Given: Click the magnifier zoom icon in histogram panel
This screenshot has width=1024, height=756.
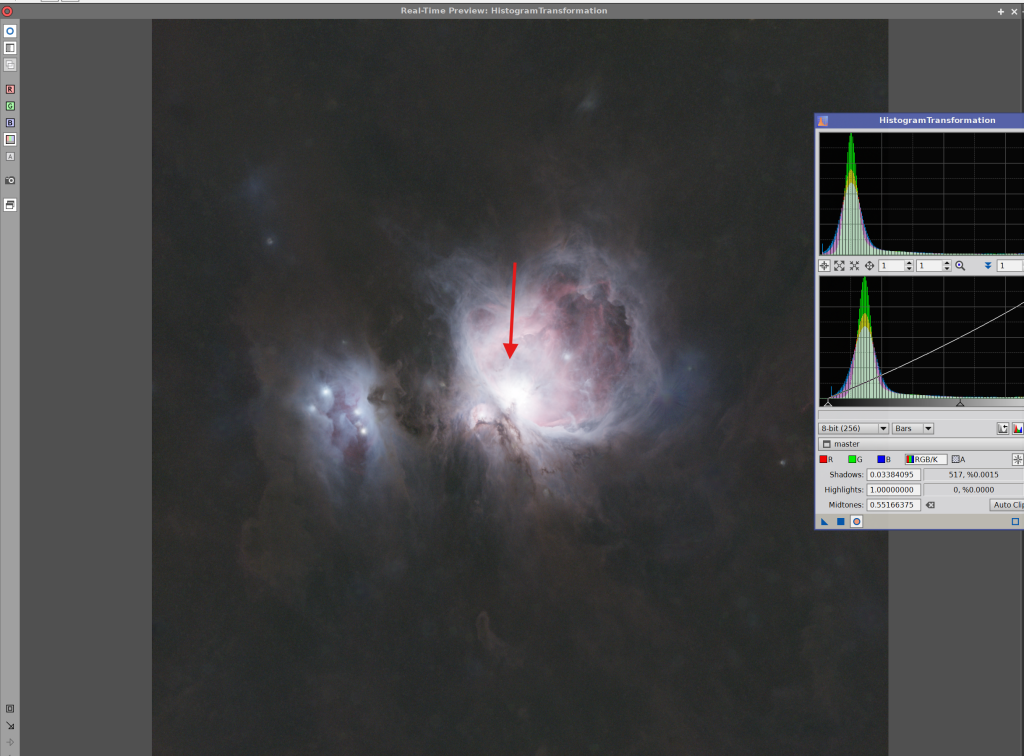Looking at the screenshot, I should 960,266.
